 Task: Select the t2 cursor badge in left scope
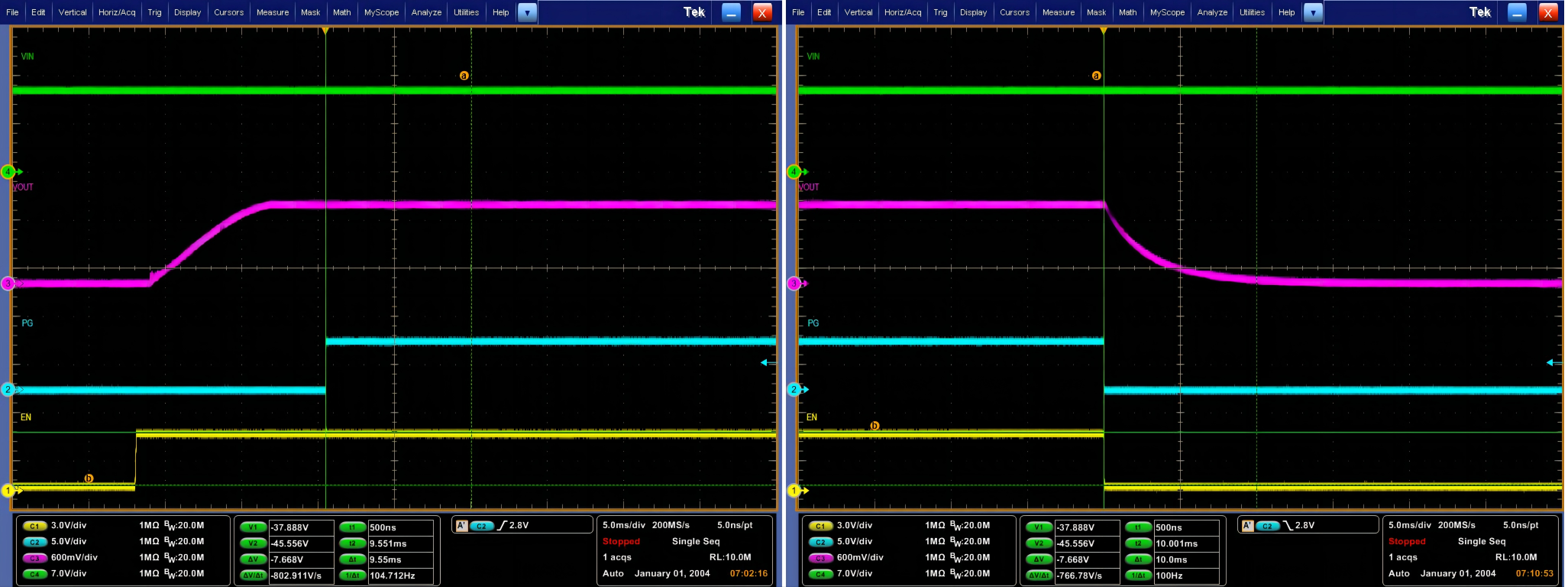coord(352,543)
